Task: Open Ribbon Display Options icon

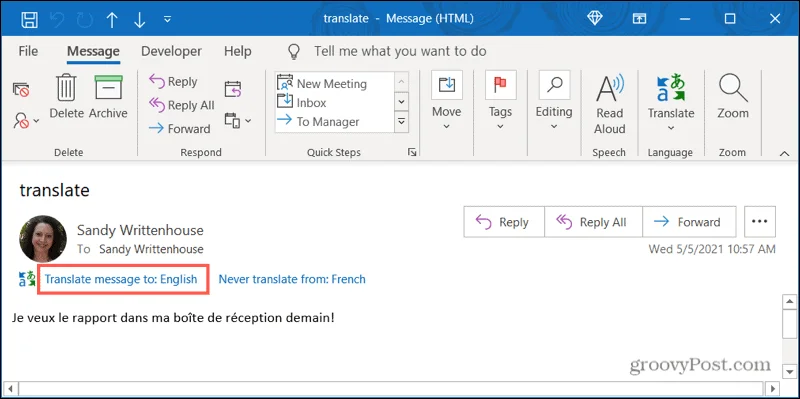Action: tap(639, 19)
